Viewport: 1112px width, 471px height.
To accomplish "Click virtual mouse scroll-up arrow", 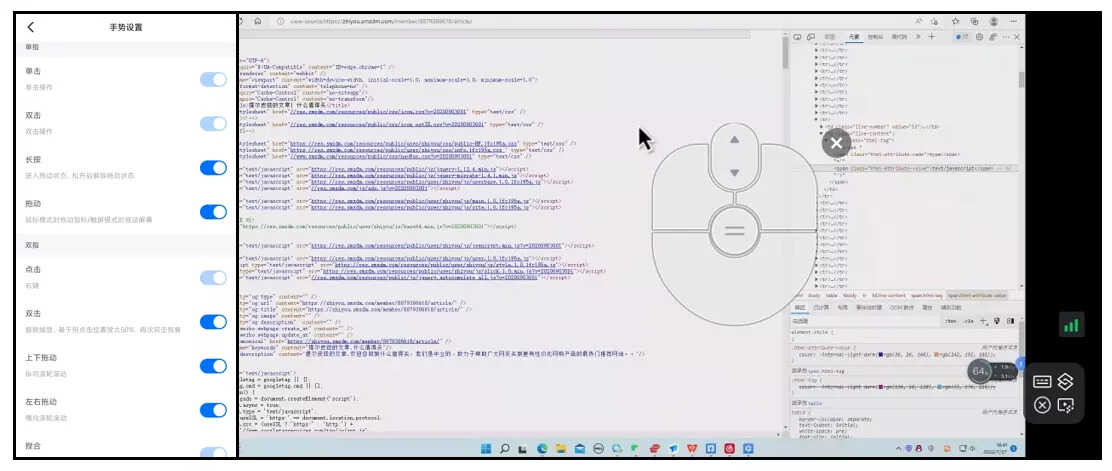I will [735, 140].
